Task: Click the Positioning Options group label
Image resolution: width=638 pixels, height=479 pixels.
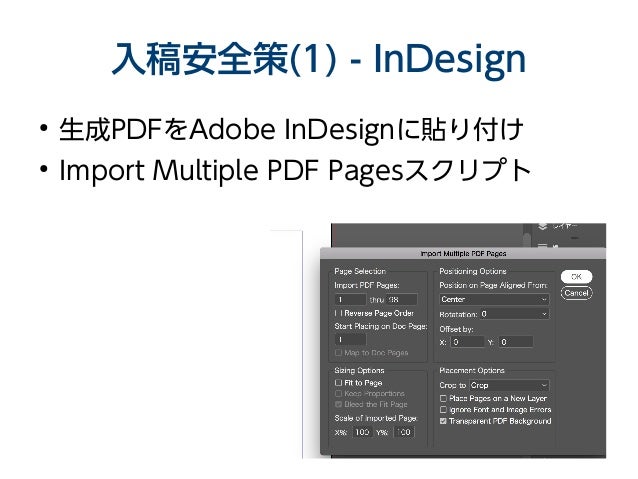Action: click(473, 271)
